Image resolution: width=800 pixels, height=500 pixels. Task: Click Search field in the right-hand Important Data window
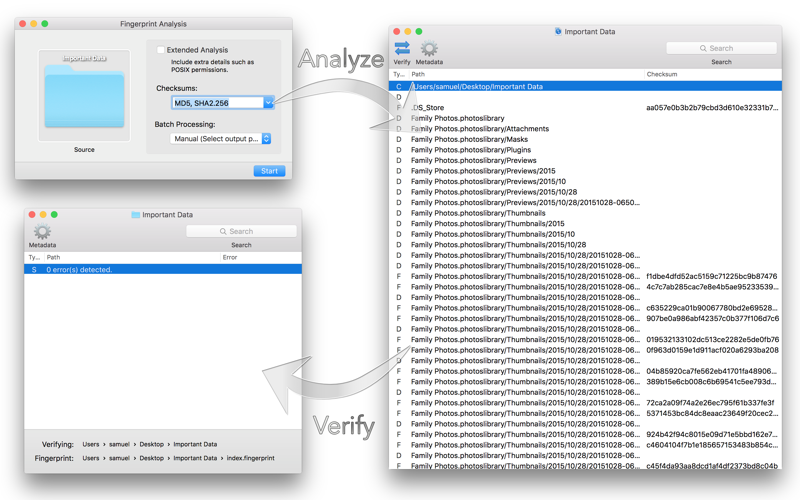click(721, 48)
